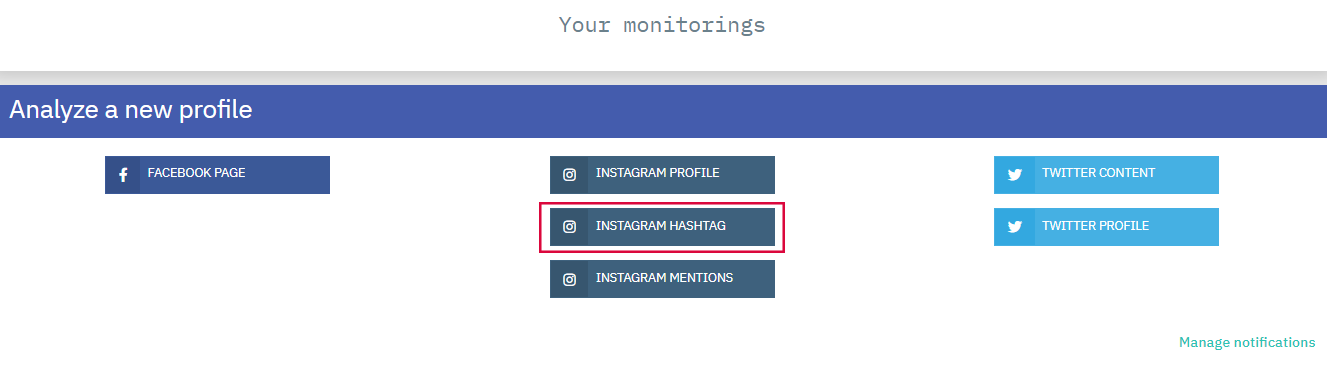1327x366 pixels.
Task: Click the 'Your monitorings' heading
Action: [662, 24]
